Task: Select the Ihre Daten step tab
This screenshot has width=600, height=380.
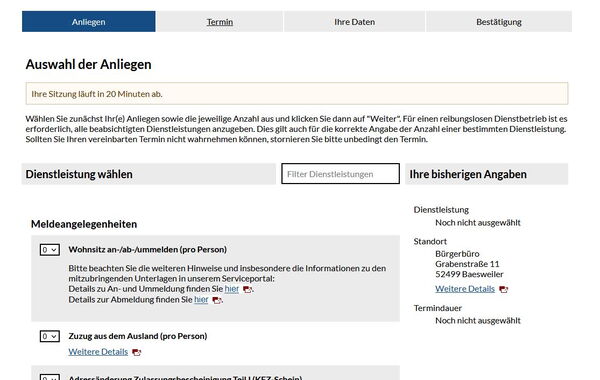Action: click(x=354, y=21)
